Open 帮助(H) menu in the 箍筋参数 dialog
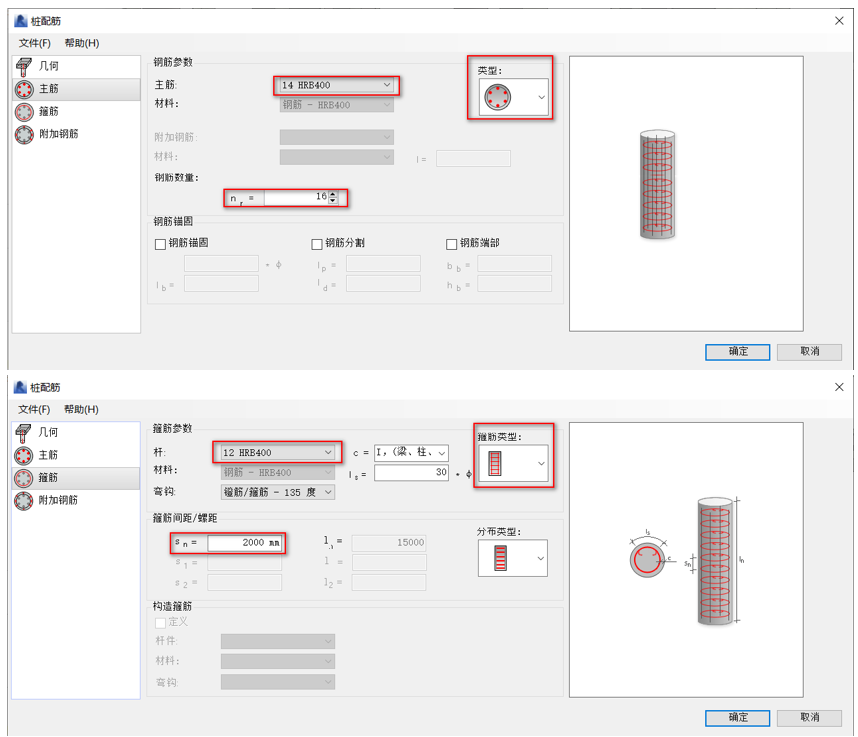 pos(81,409)
